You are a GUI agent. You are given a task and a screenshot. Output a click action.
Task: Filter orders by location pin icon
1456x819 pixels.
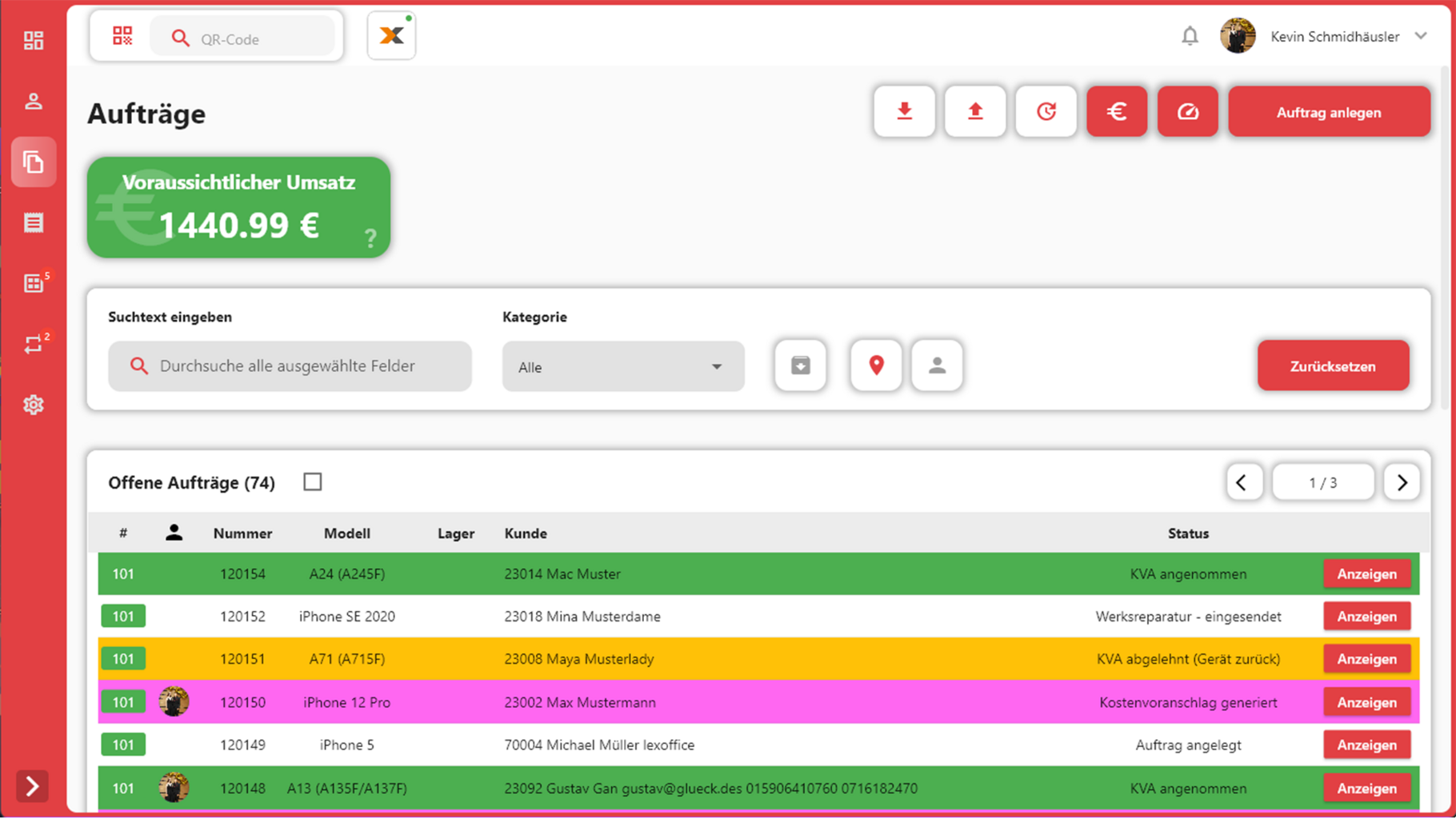click(x=876, y=366)
